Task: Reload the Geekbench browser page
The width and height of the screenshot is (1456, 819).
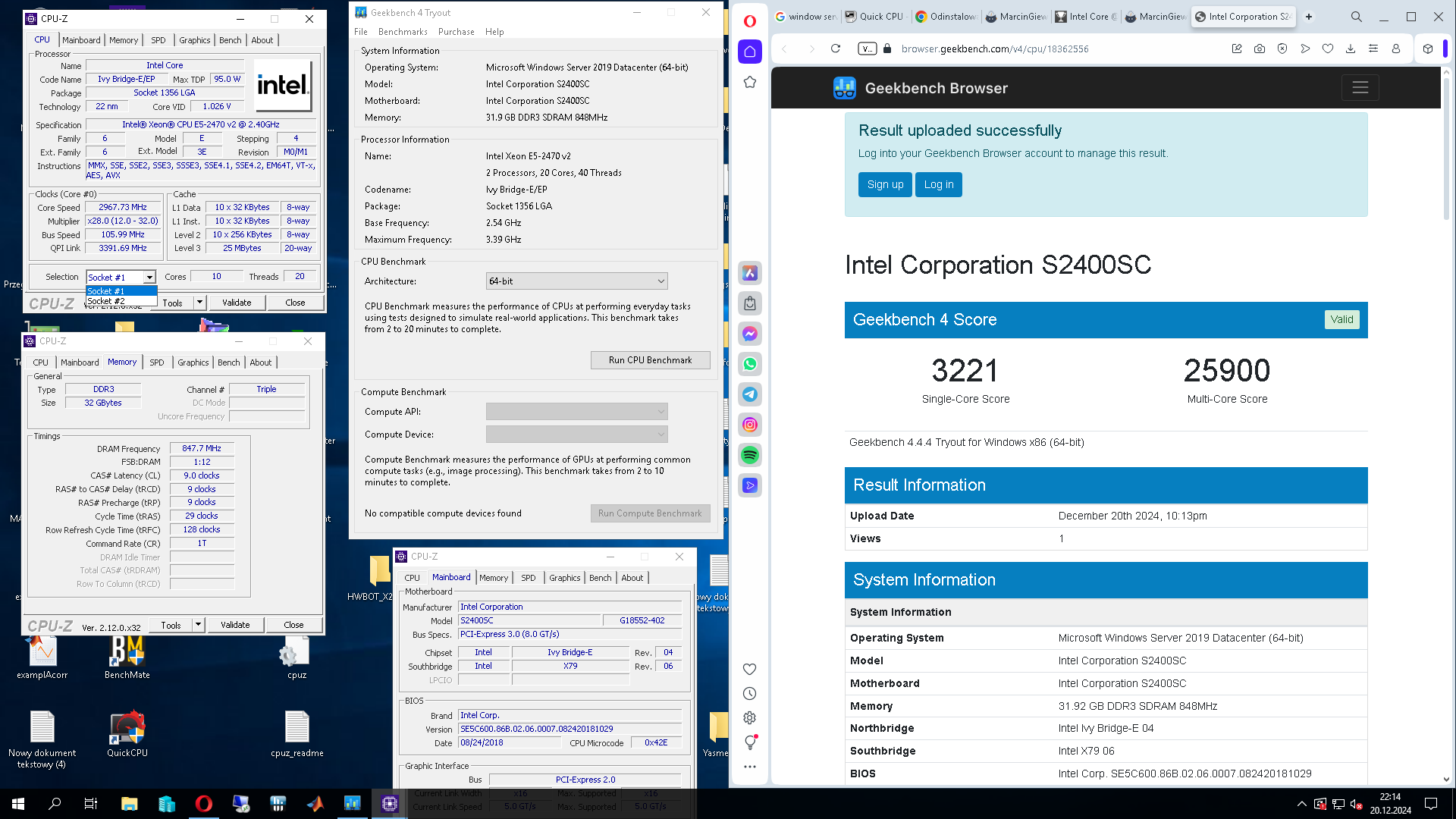Action: (836, 49)
